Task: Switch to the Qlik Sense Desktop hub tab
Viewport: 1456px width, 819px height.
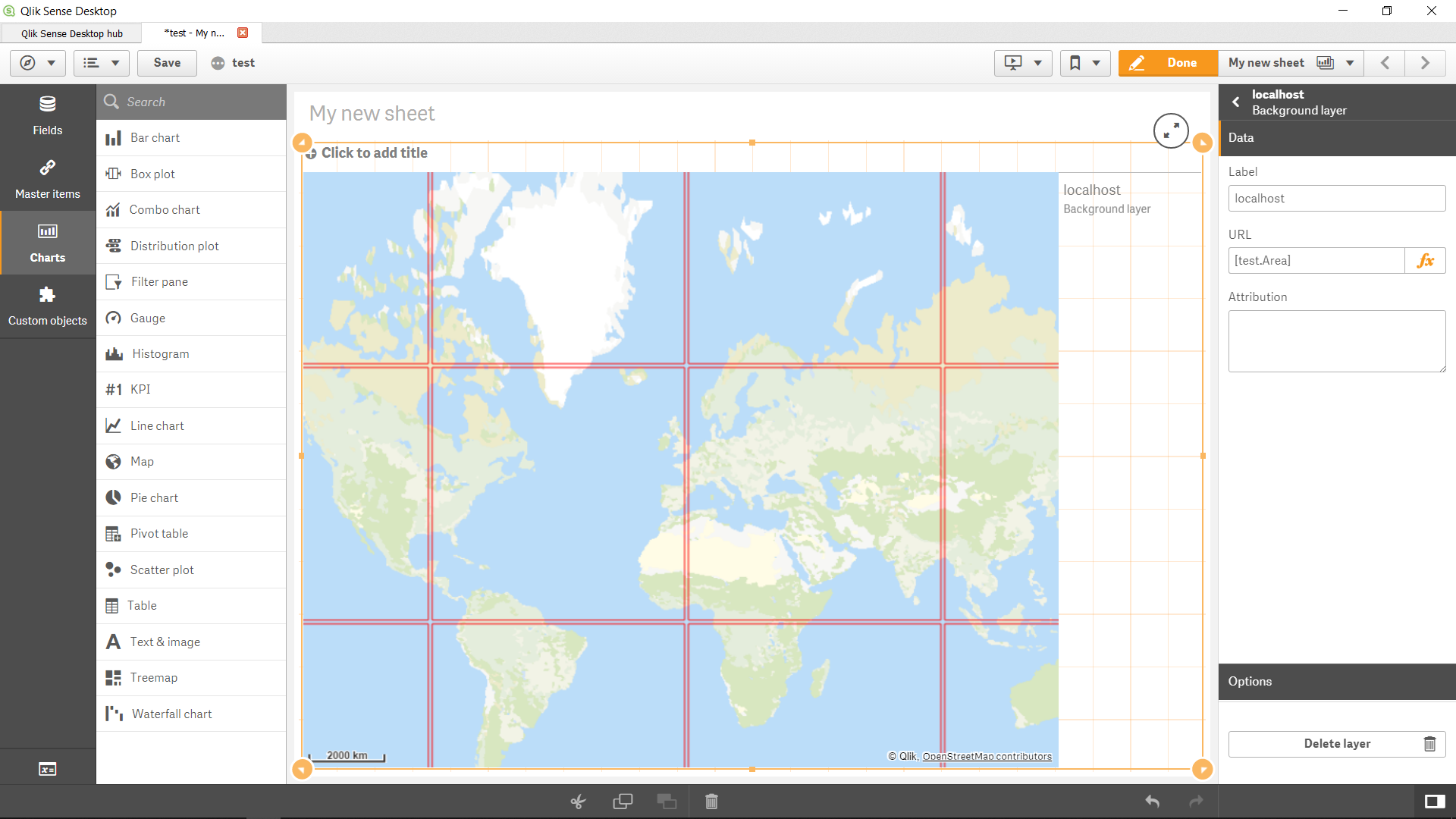Action: (72, 33)
